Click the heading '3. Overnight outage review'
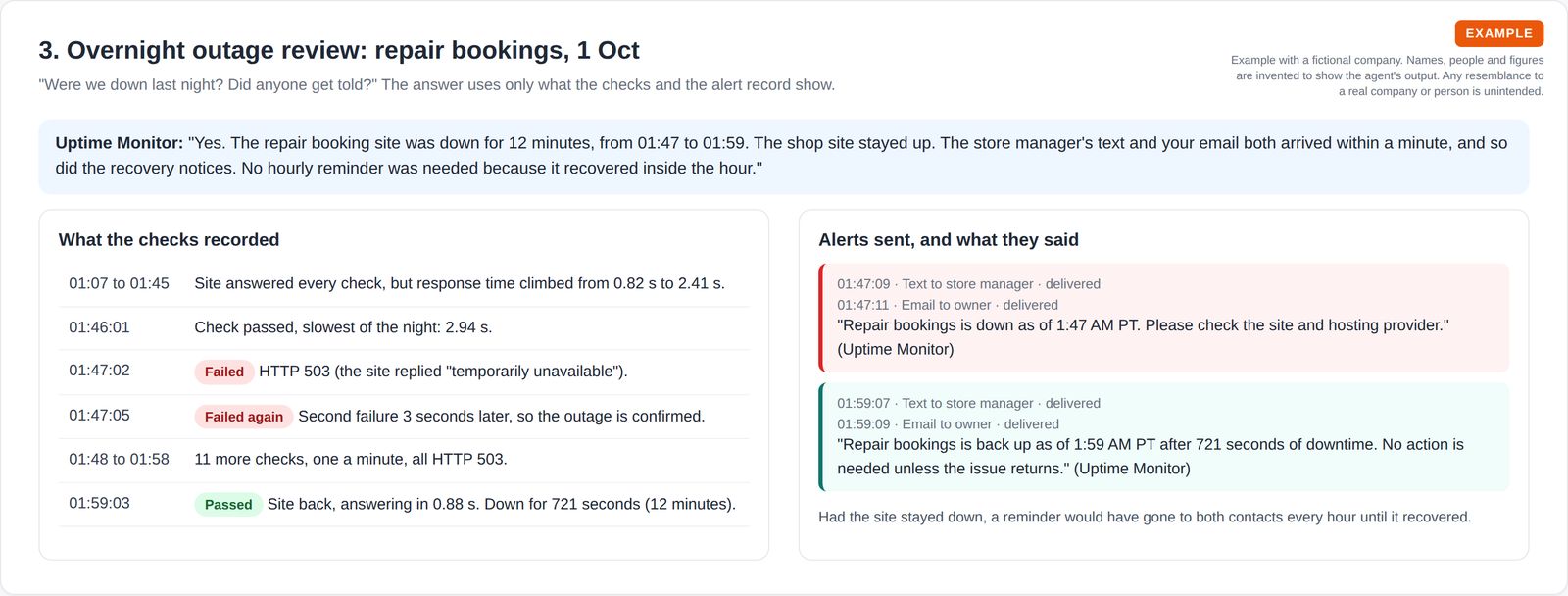Viewport: 1568px width, 596px height. [338, 50]
